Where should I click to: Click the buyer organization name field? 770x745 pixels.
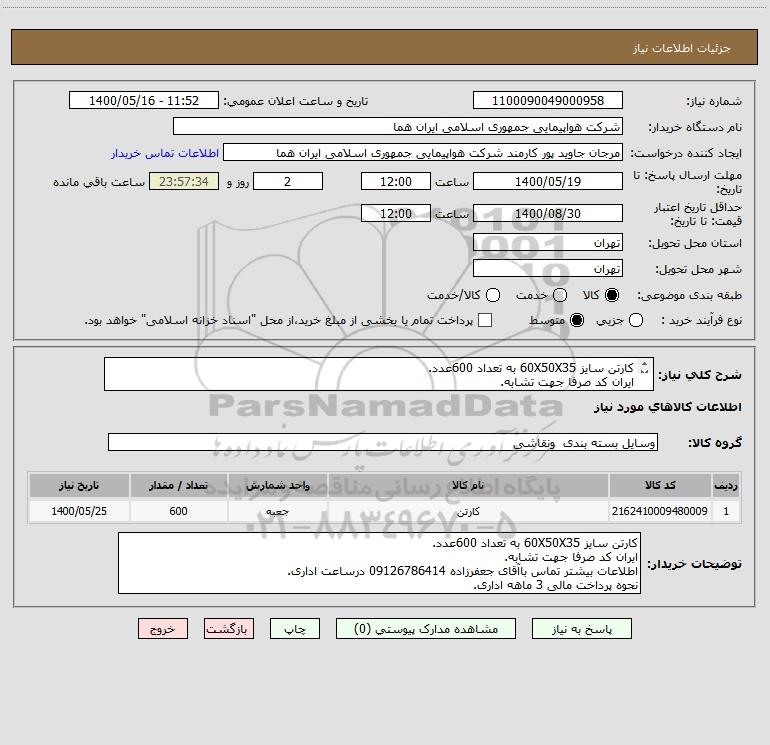398,126
